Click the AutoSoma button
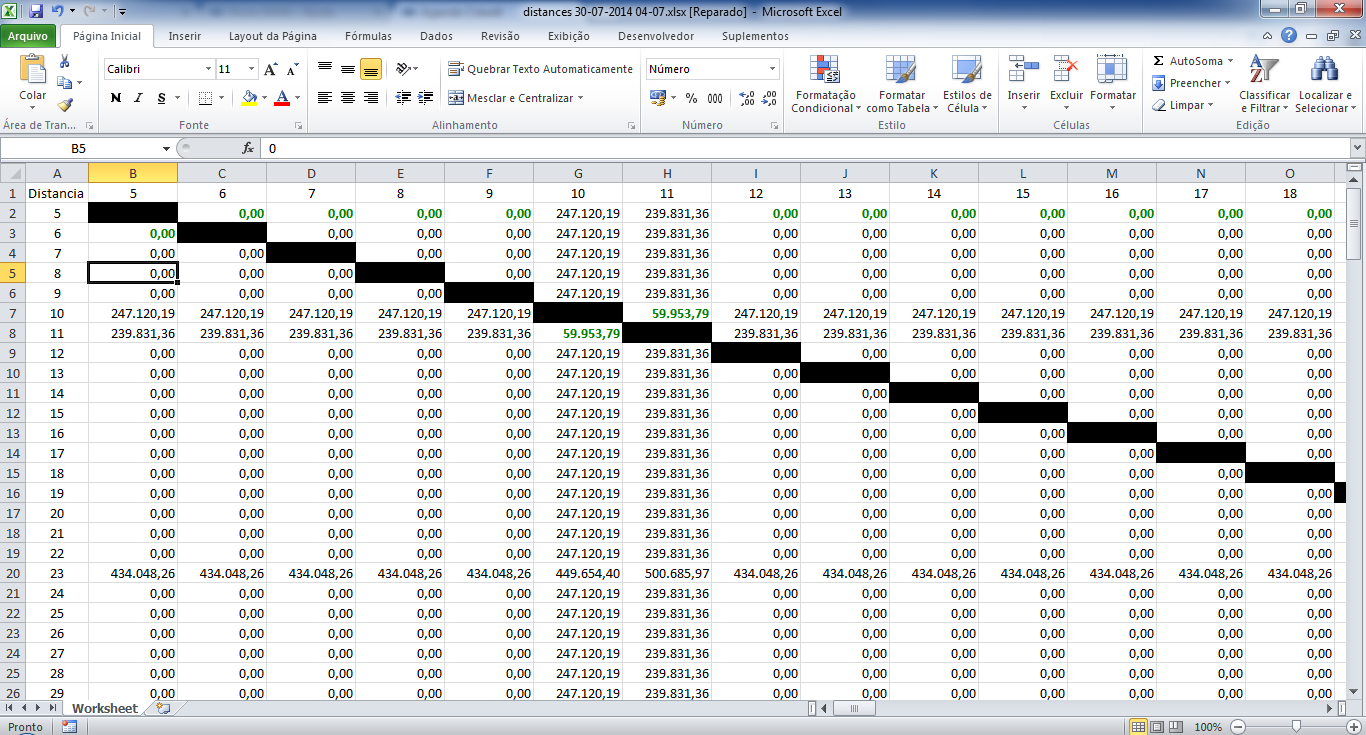Viewport: 1366px width, 735px height. pyautogui.click(x=1193, y=61)
